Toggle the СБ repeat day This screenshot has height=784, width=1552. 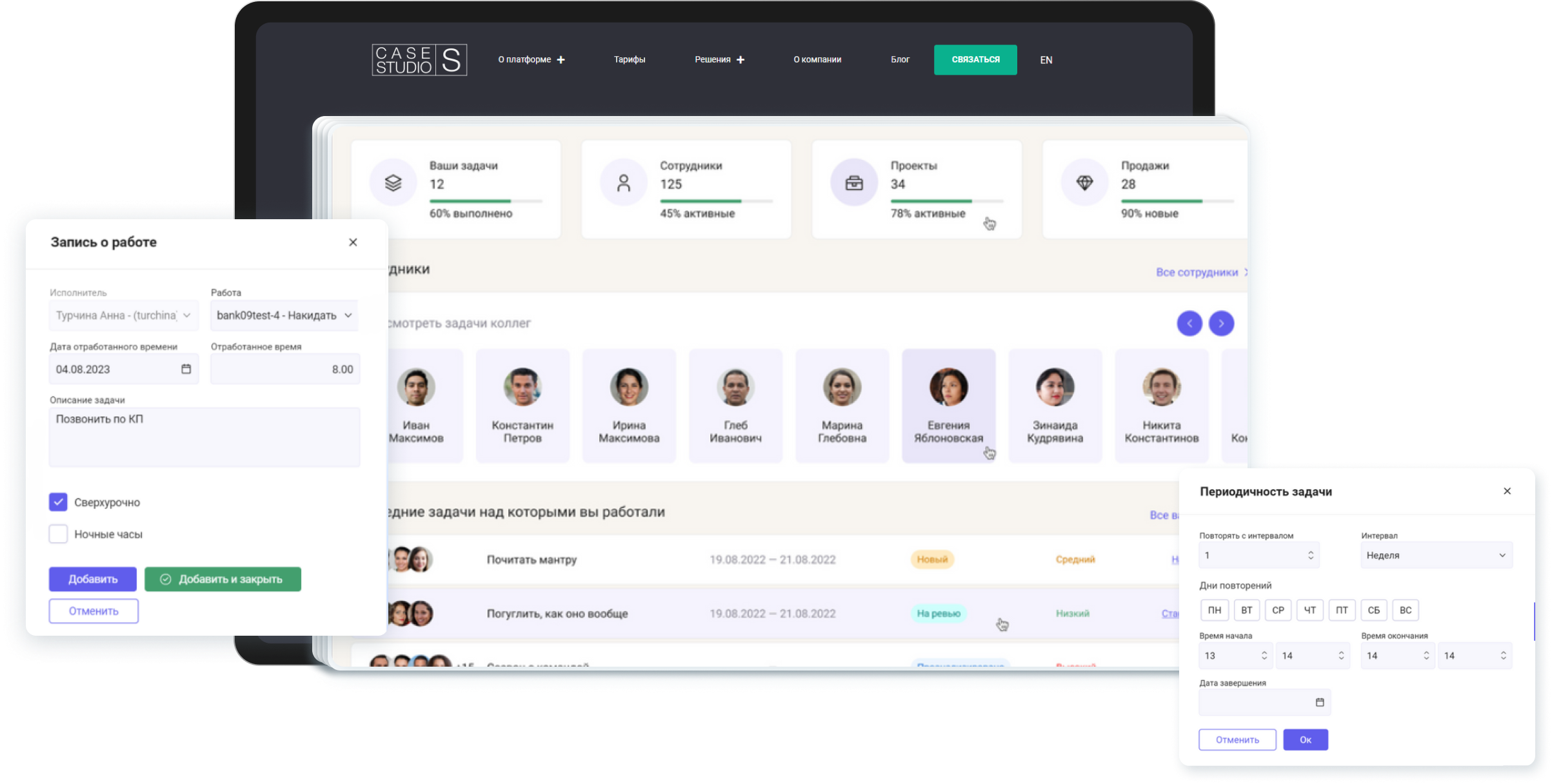pyautogui.click(x=1373, y=610)
